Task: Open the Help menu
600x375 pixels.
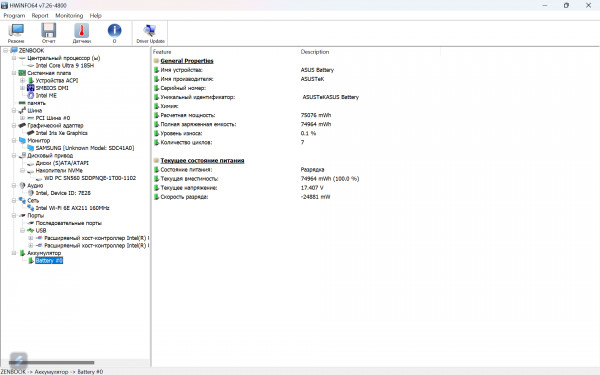Action: [95, 16]
